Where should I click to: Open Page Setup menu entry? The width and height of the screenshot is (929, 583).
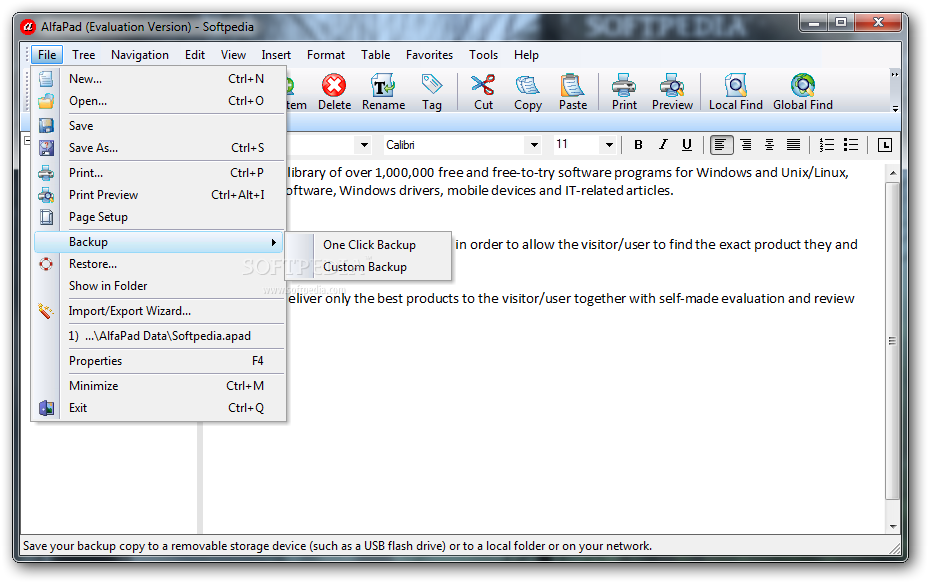tap(159, 217)
